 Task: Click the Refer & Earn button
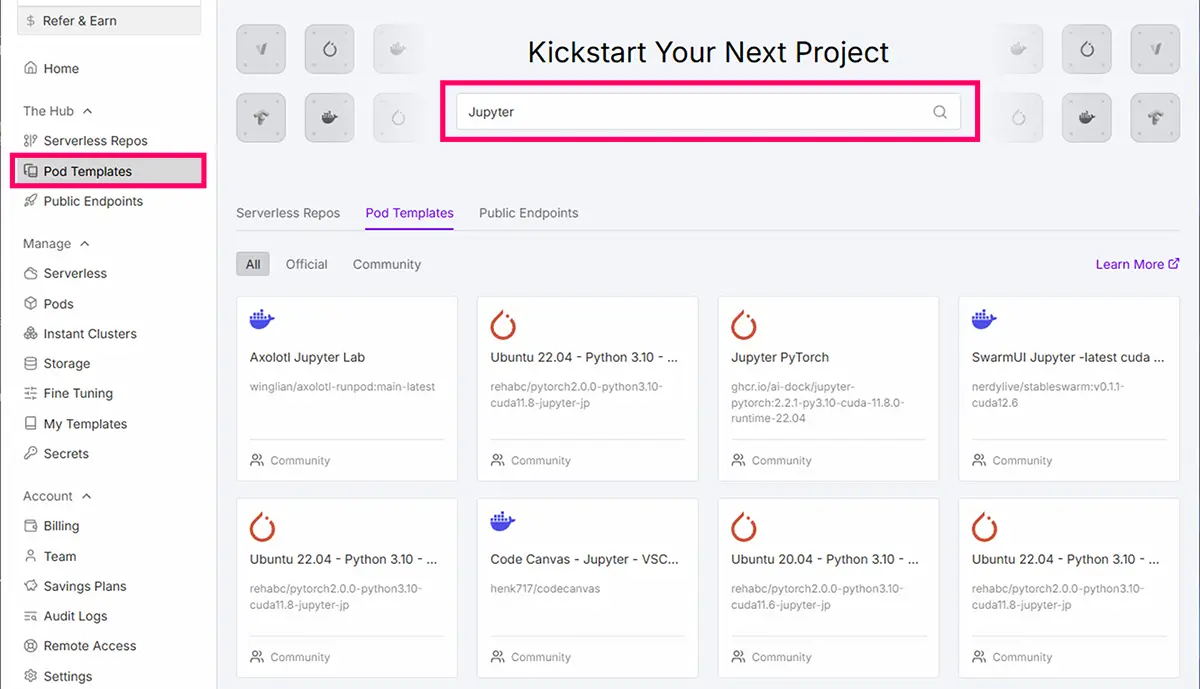tap(109, 21)
